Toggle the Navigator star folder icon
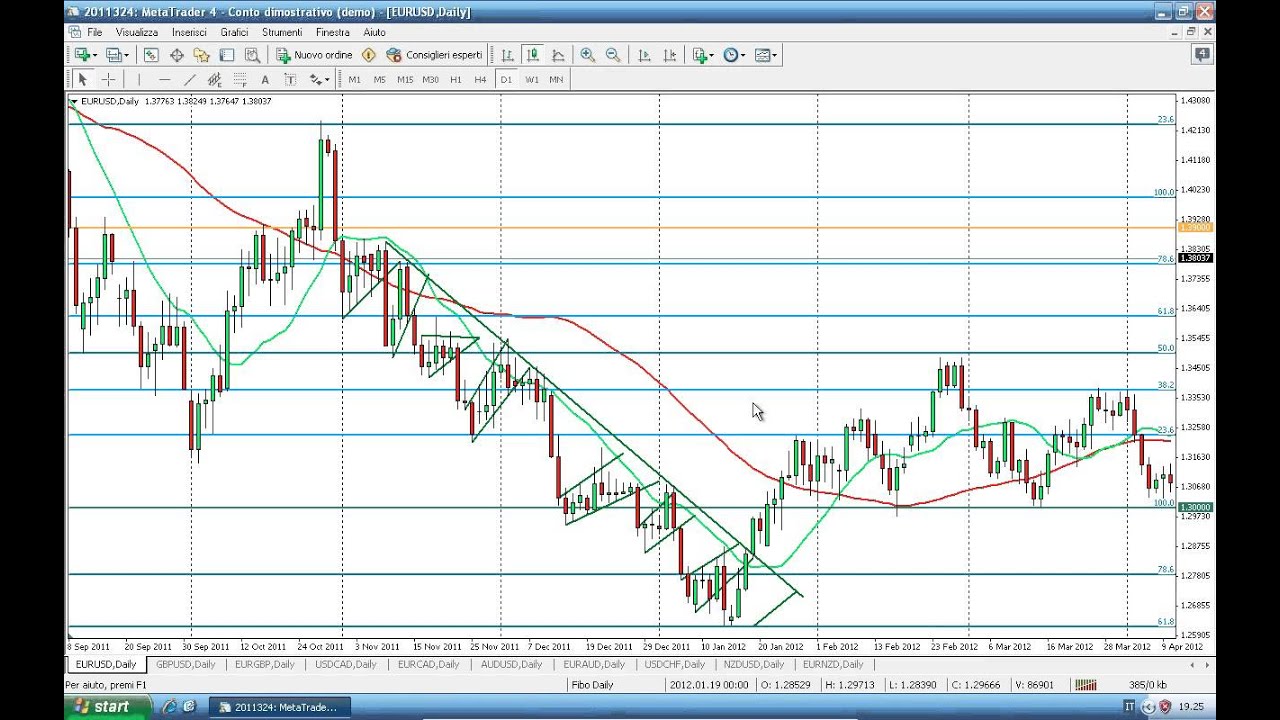This screenshot has height=720, width=1280. pyautogui.click(x=202, y=55)
